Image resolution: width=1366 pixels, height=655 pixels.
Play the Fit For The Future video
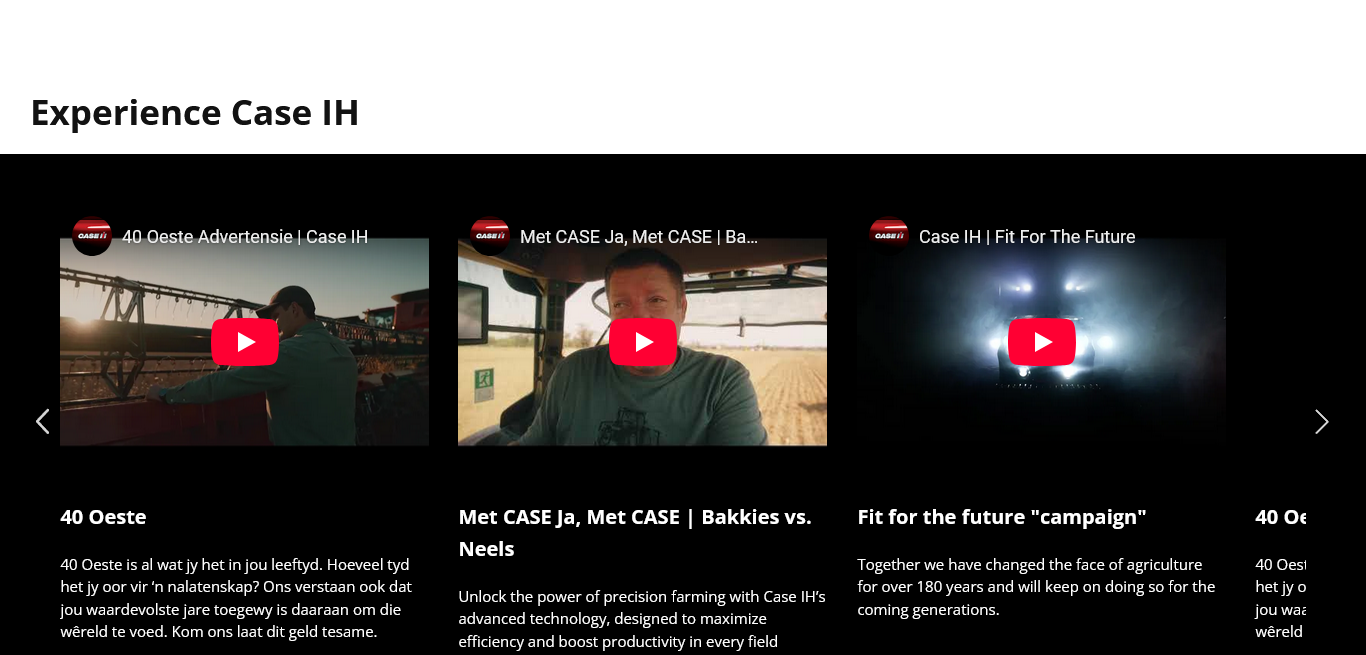(1042, 342)
